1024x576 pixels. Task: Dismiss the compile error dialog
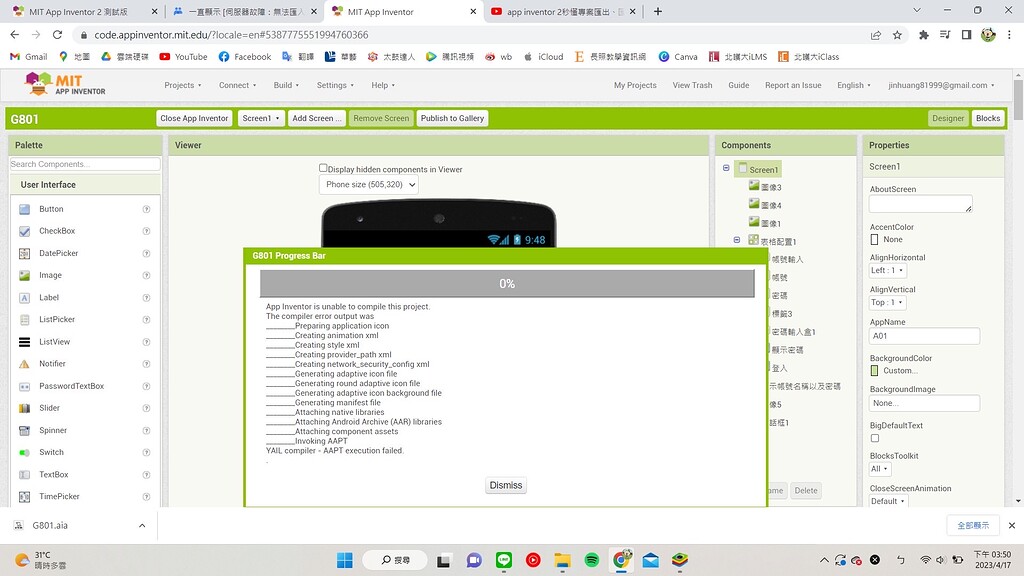(x=505, y=485)
